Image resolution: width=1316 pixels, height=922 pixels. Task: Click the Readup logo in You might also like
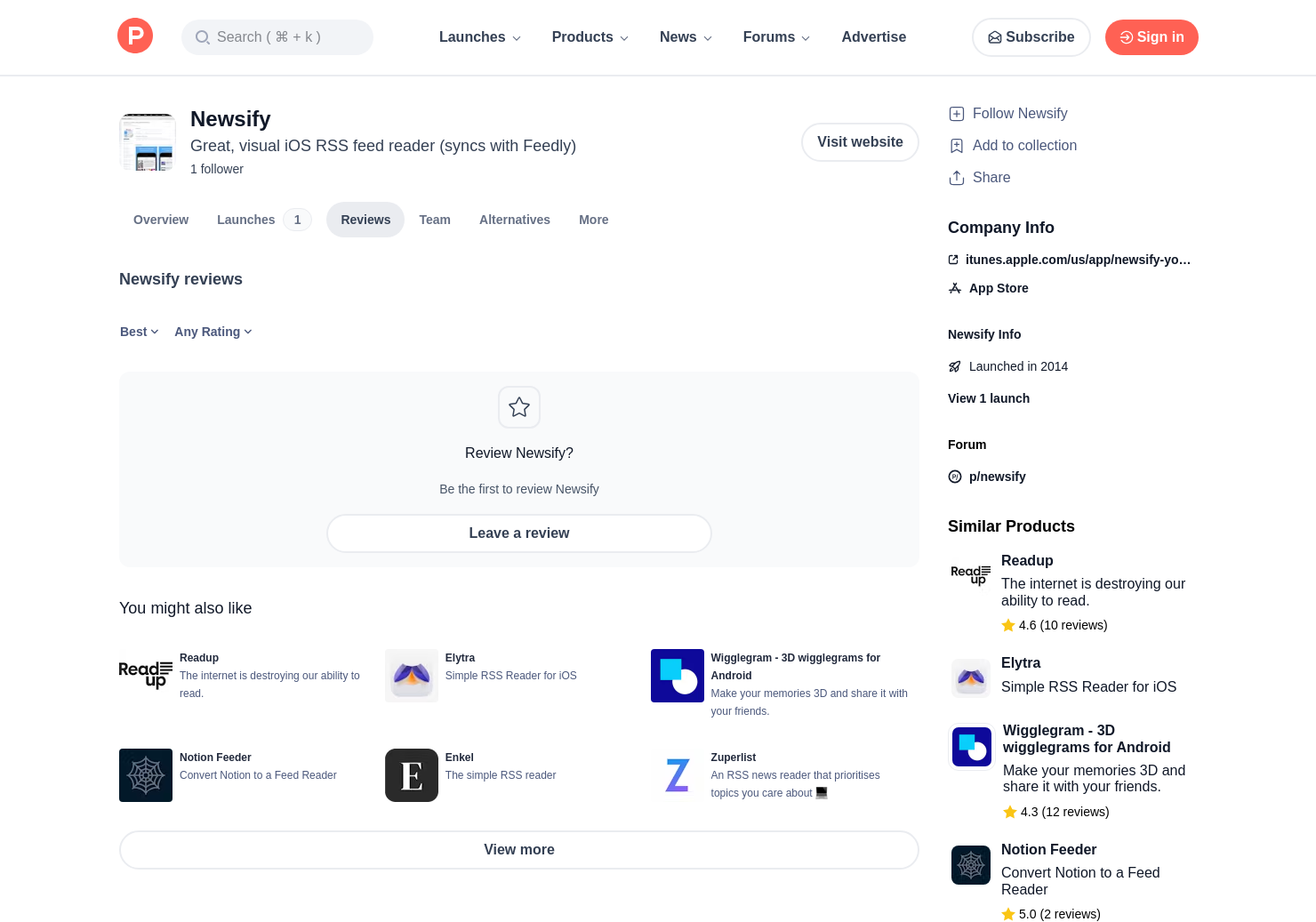tap(146, 676)
